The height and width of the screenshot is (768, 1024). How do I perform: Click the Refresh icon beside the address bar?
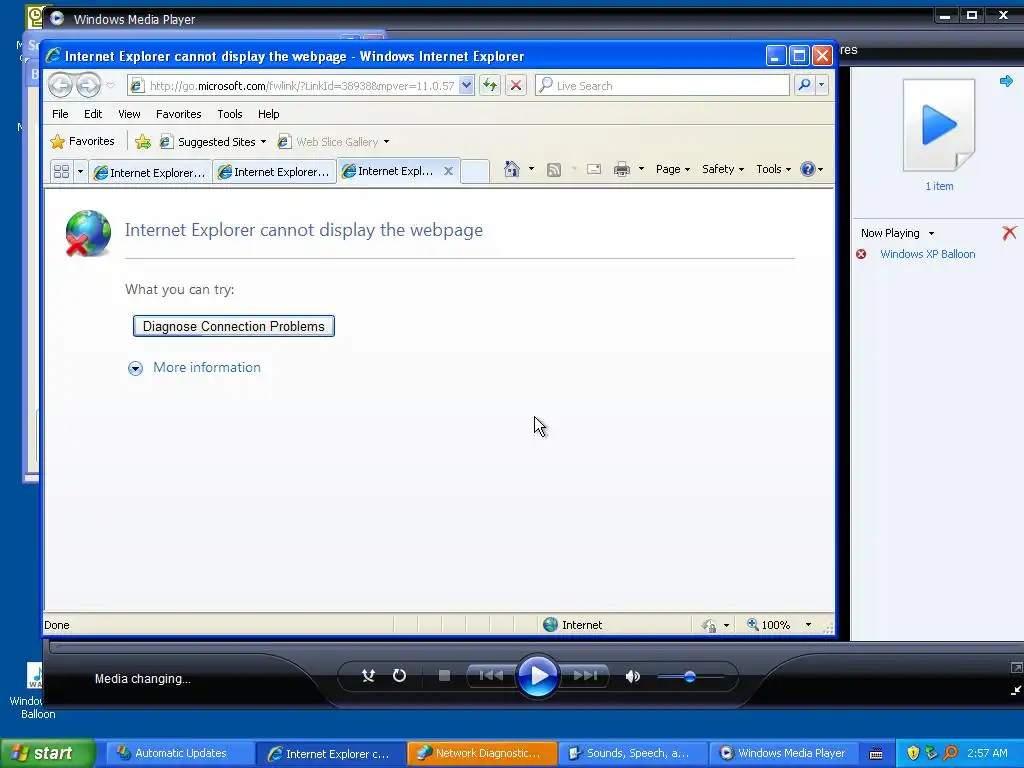[490, 86]
